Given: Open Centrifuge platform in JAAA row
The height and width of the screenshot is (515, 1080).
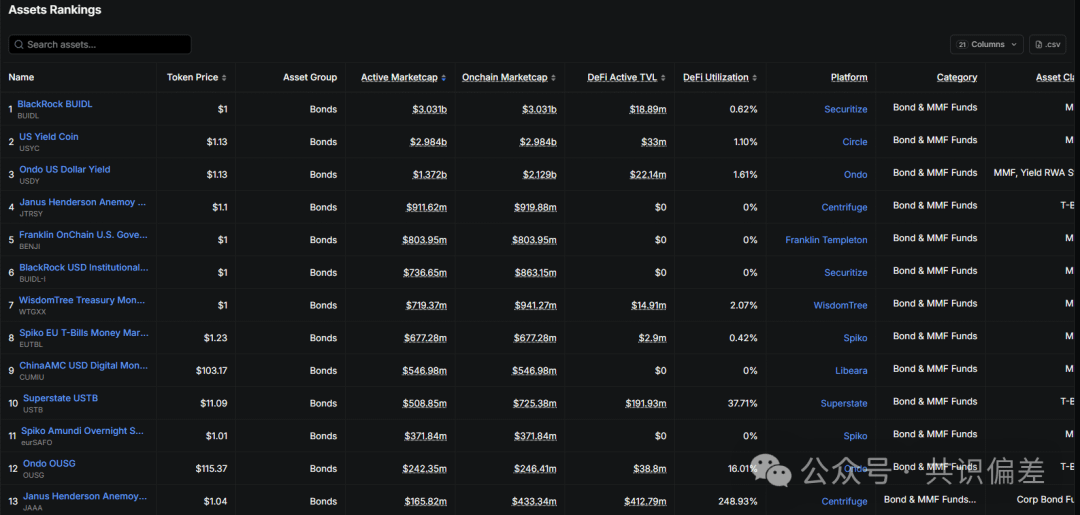Looking at the screenshot, I should coord(844,501).
